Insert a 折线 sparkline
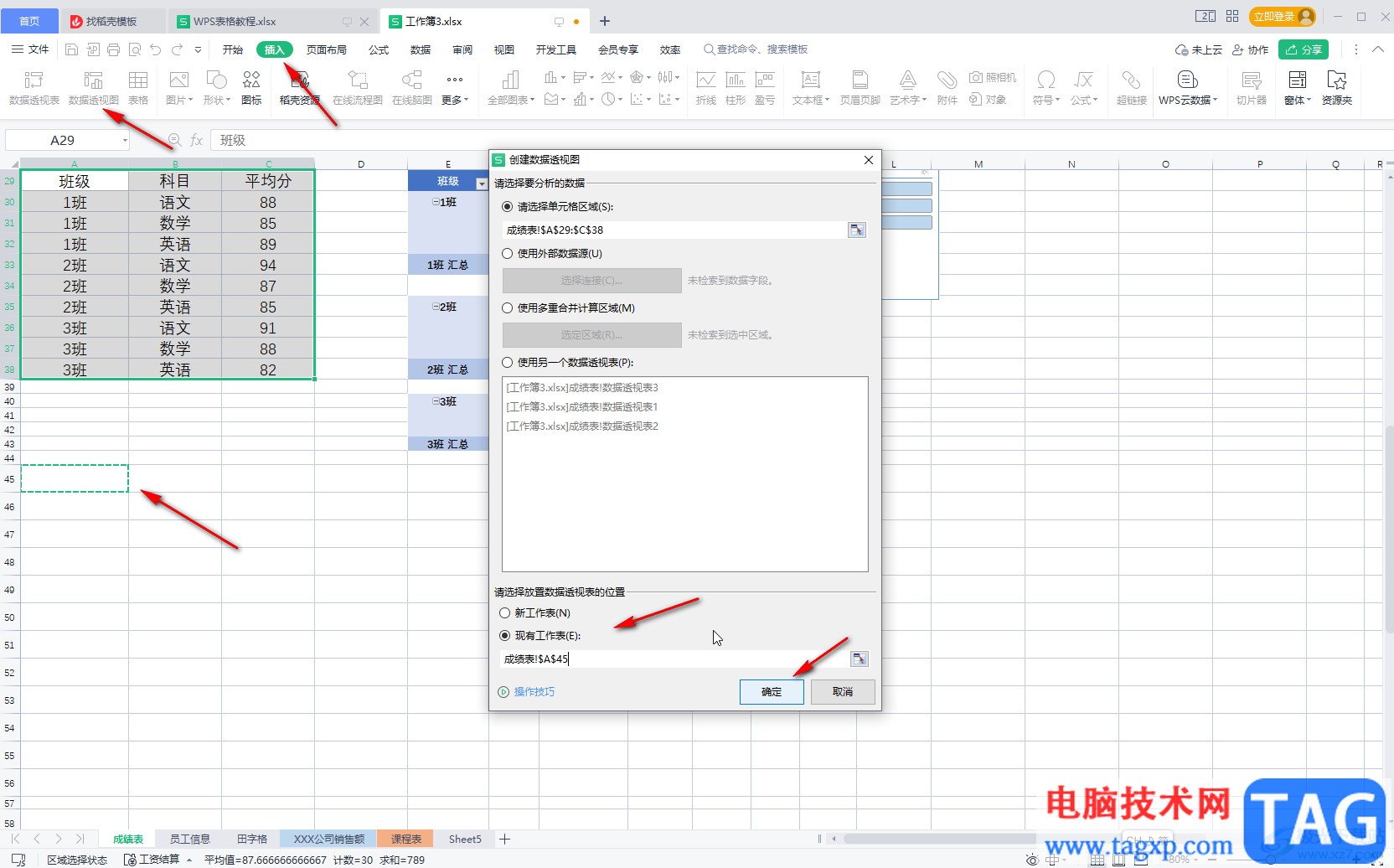This screenshot has width=1394, height=868. point(706,87)
